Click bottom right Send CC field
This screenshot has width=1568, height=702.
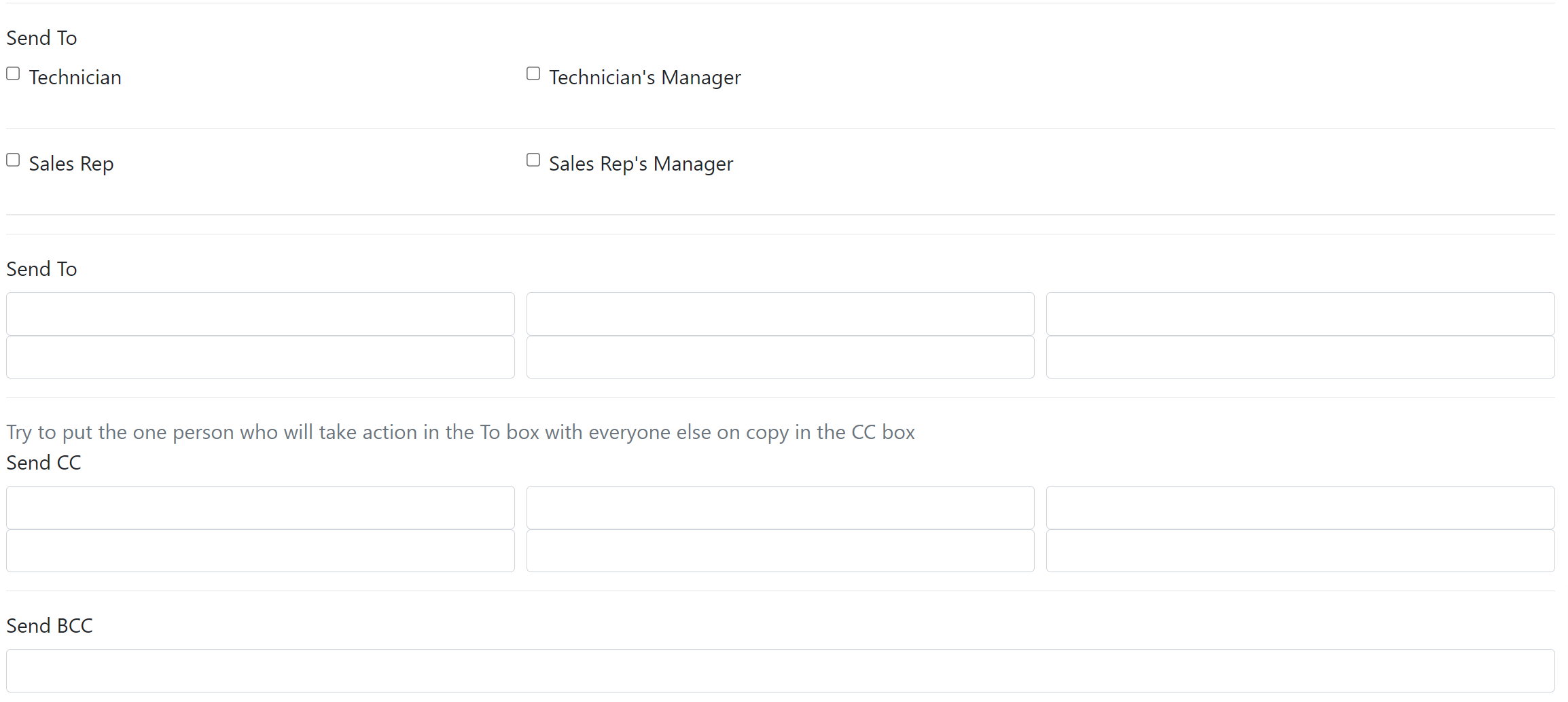pos(1300,550)
